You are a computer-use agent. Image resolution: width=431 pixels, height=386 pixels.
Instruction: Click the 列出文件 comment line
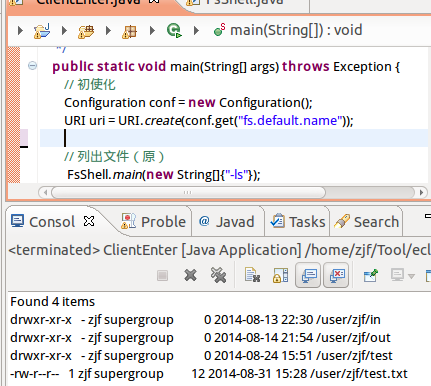(x=114, y=156)
